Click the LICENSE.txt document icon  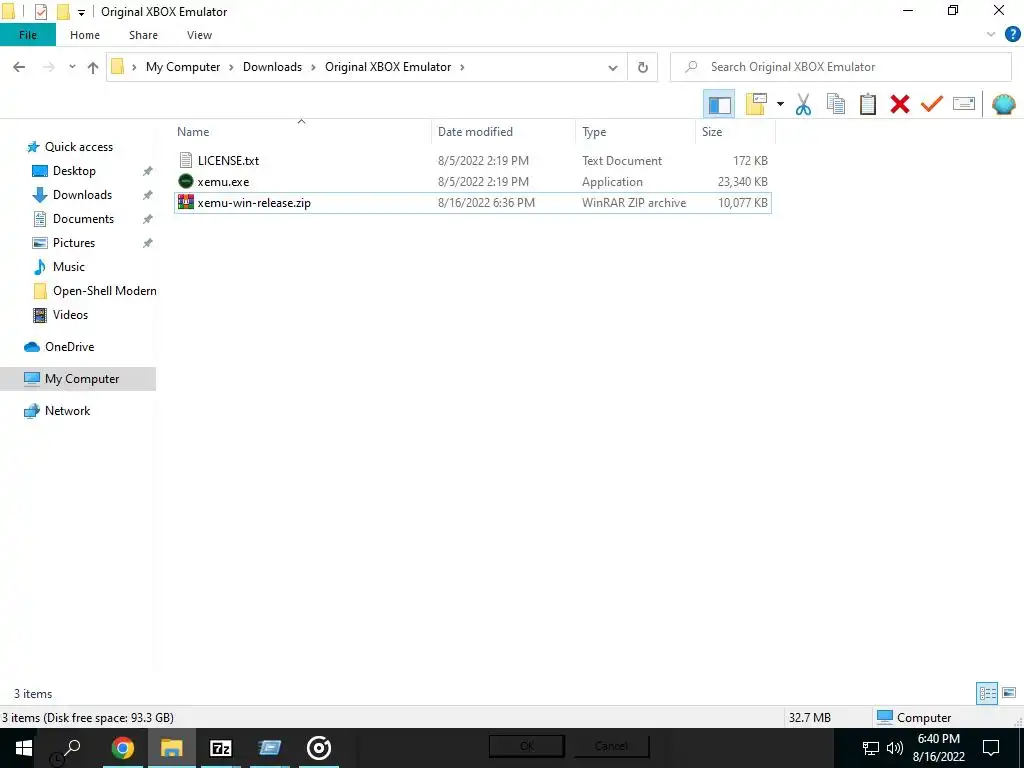coord(185,160)
